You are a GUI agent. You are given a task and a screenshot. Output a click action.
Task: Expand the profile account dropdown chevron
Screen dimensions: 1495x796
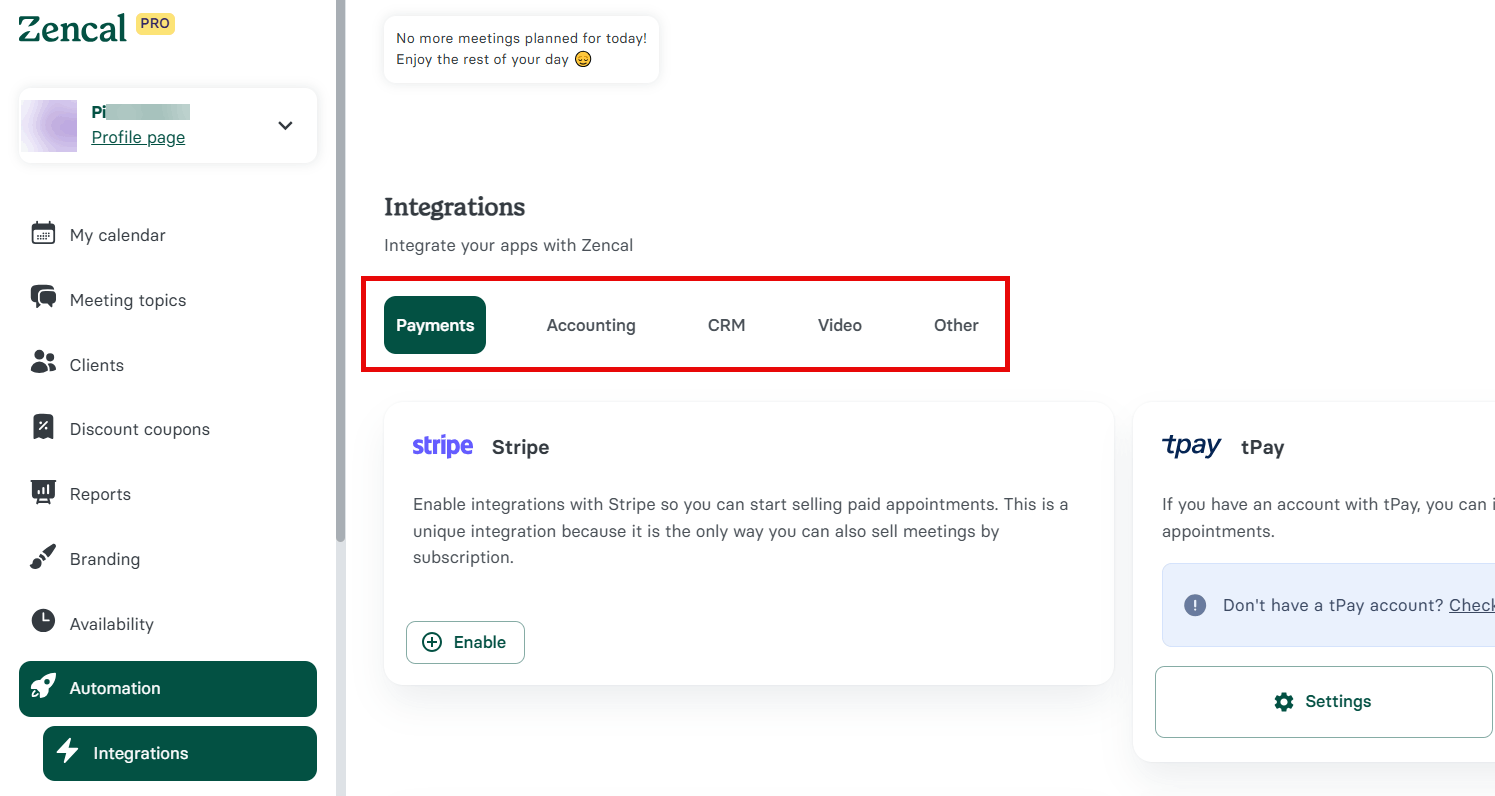click(285, 126)
